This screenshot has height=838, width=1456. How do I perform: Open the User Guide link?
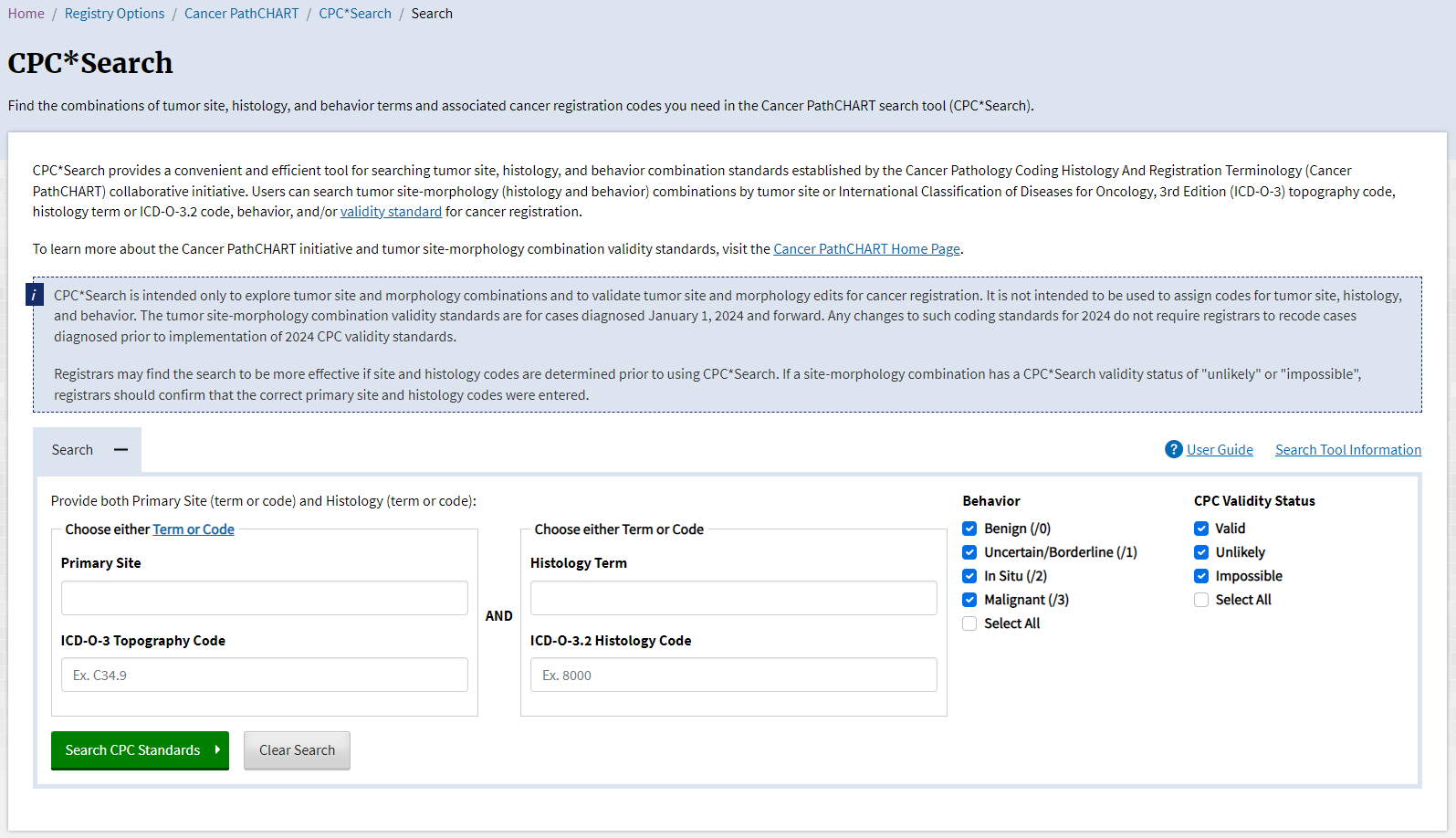[x=1220, y=450]
